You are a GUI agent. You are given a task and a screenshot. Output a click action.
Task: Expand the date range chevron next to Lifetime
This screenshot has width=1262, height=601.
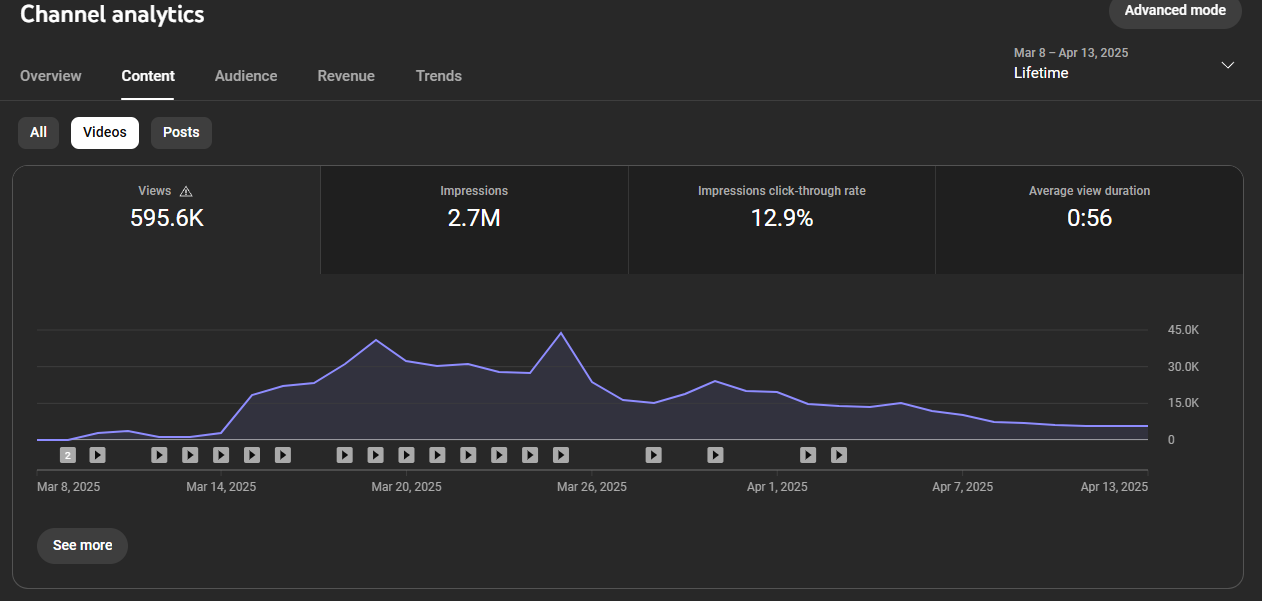tap(1228, 65)
